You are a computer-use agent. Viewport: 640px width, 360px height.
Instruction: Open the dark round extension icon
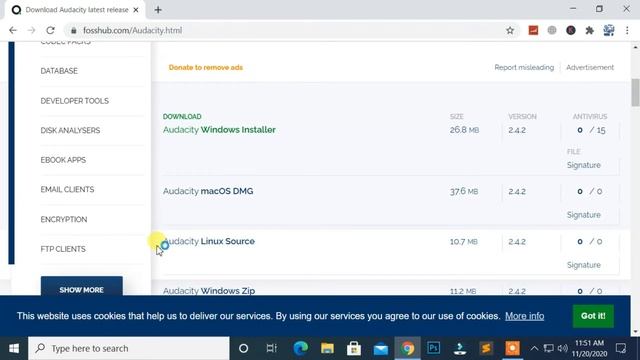(x=571, y=30)
